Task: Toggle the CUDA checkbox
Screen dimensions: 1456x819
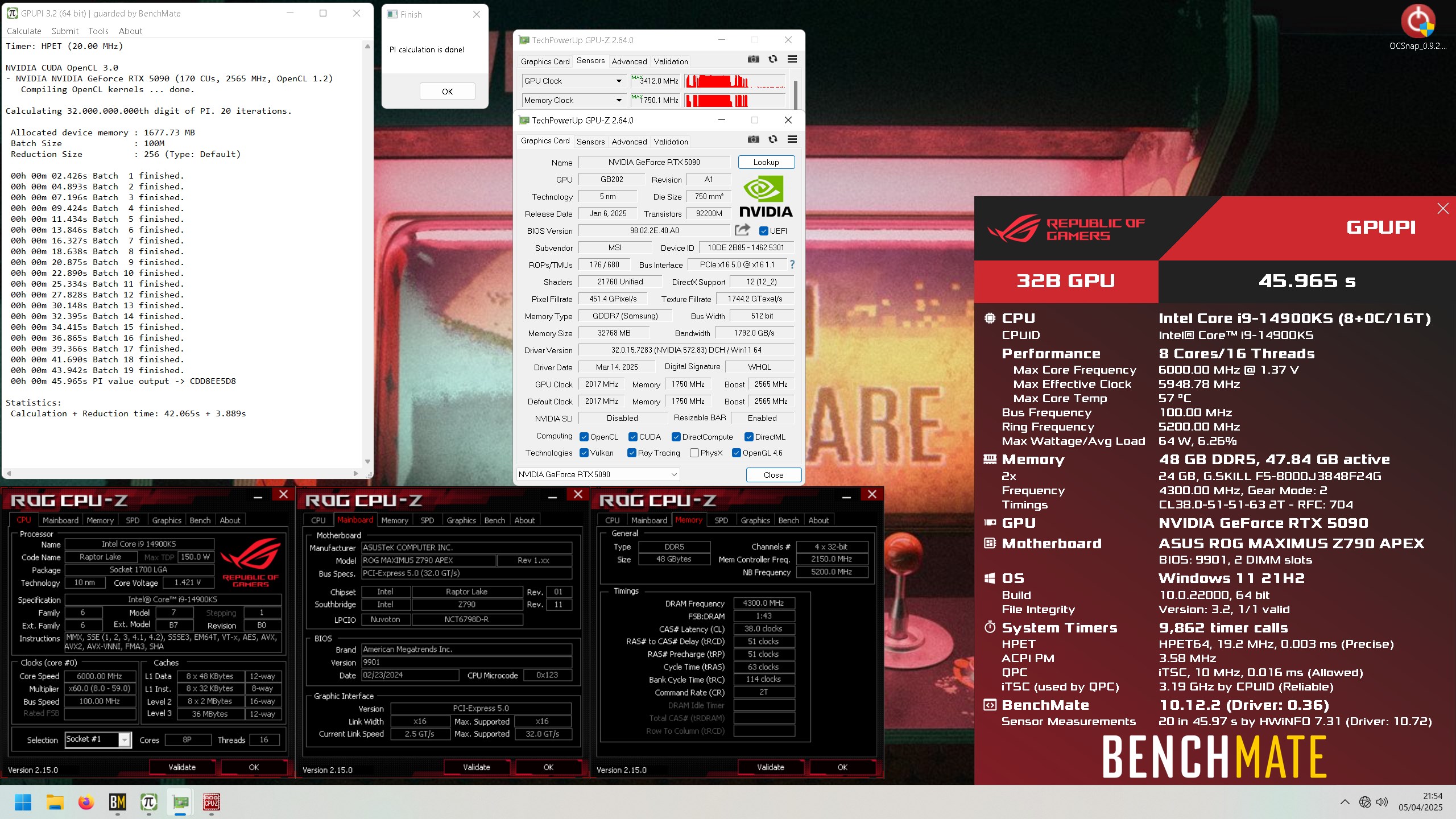Action: 633,437
